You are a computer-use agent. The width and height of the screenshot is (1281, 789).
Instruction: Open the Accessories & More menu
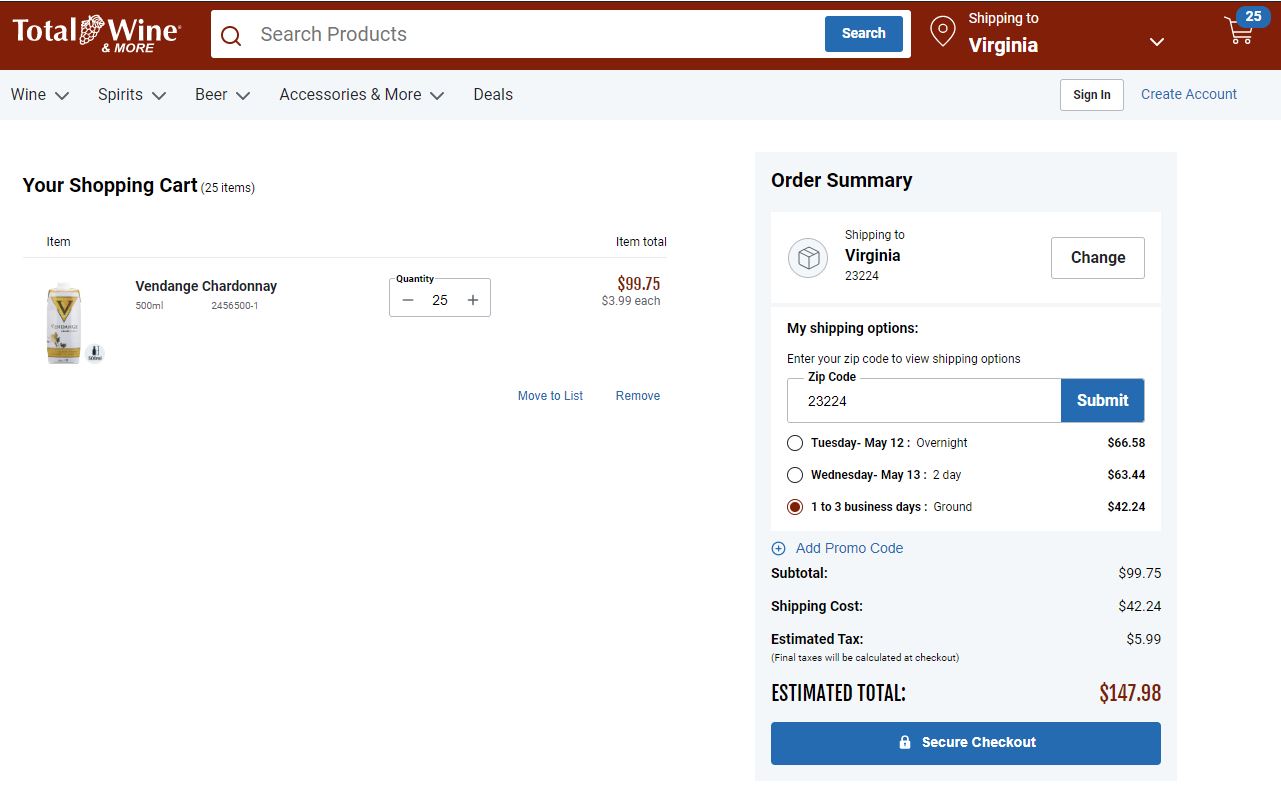(361, 95)
